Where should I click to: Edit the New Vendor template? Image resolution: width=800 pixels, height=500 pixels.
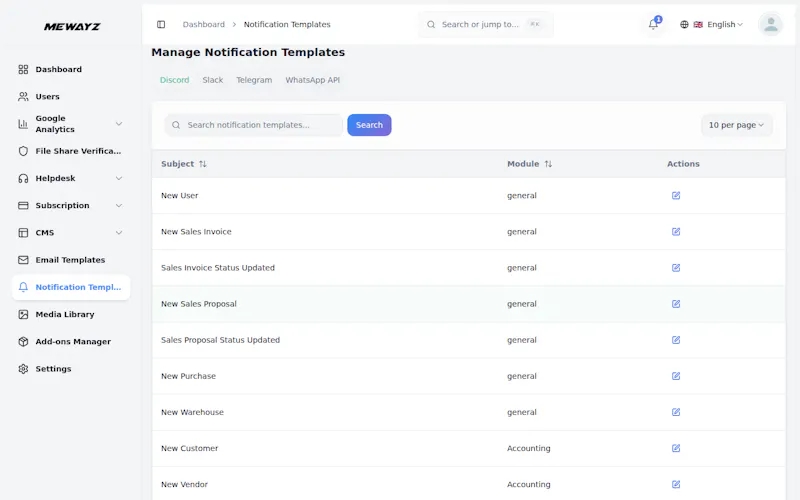click(676, 485)
